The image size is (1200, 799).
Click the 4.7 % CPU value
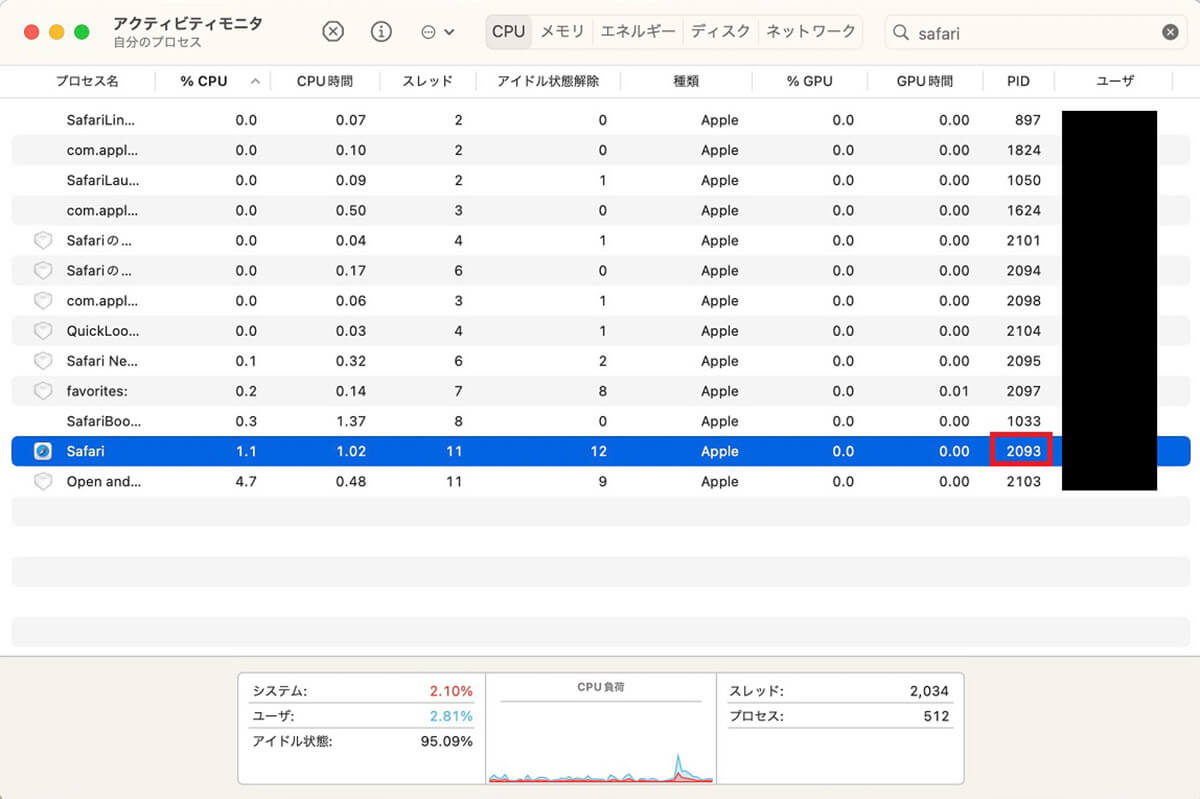[x=246, y=481]
